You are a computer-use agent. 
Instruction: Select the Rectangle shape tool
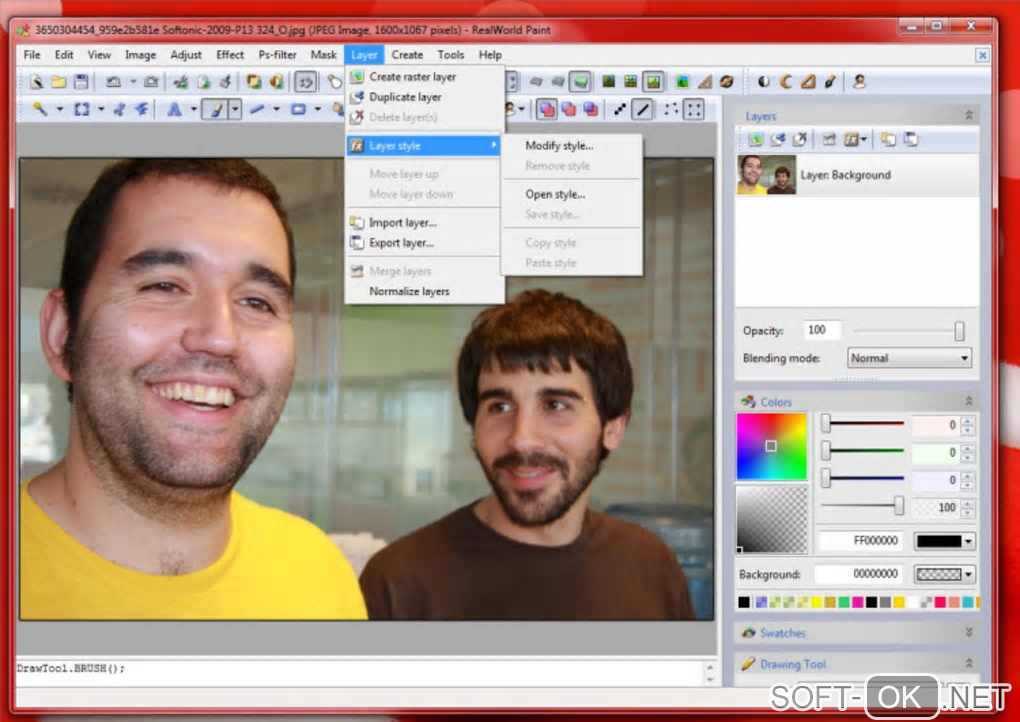coord(298,109)
